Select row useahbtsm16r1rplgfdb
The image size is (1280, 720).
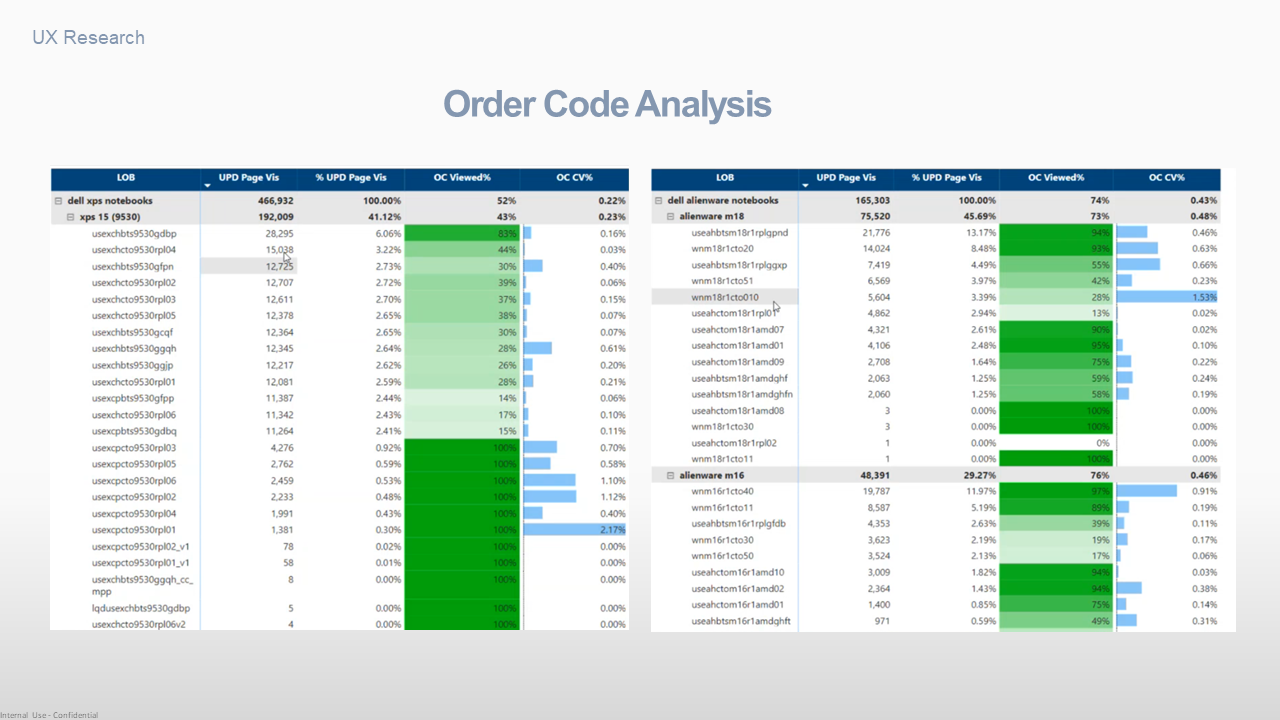[x=936, y=523]
